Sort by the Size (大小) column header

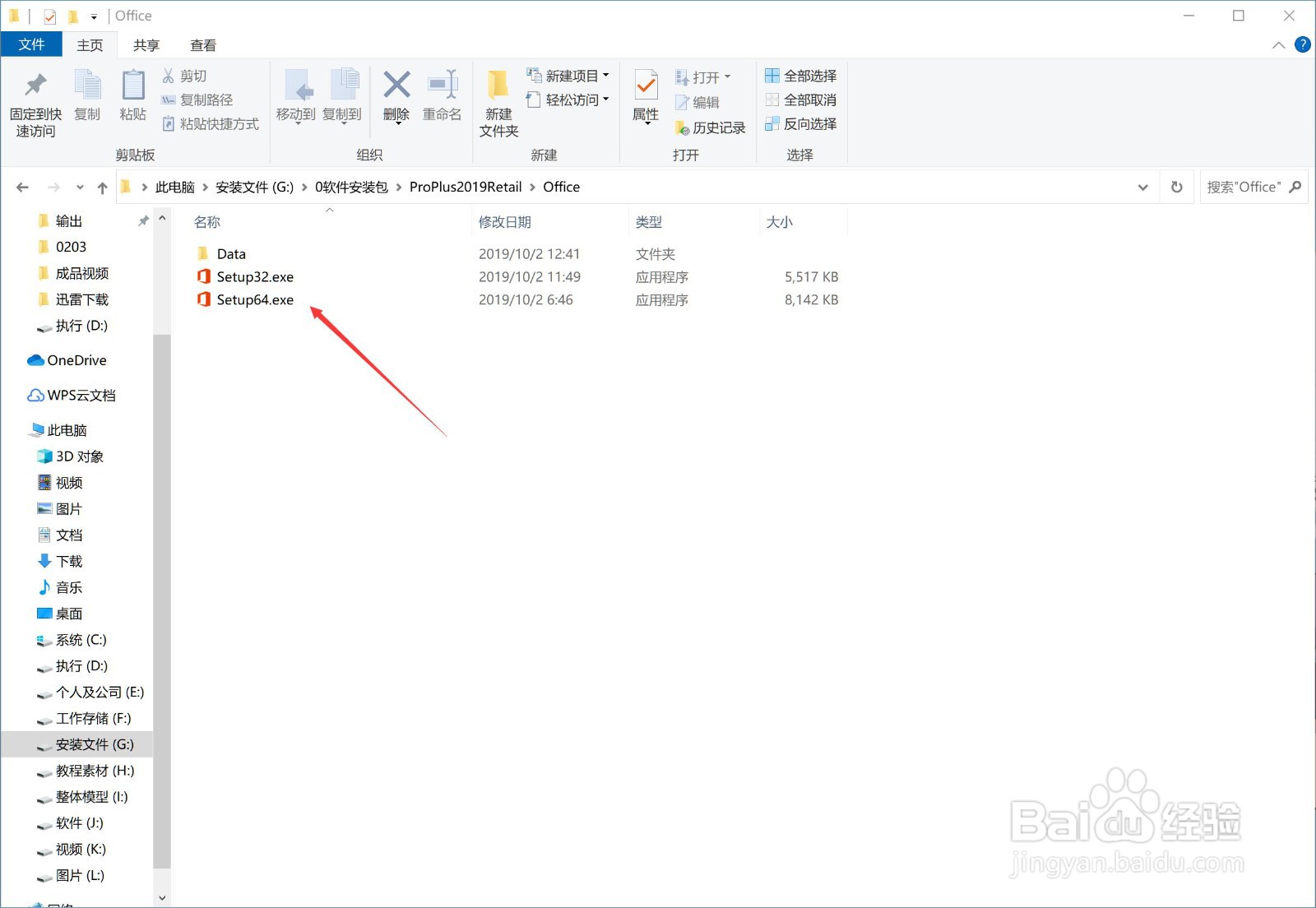point(780,221)
